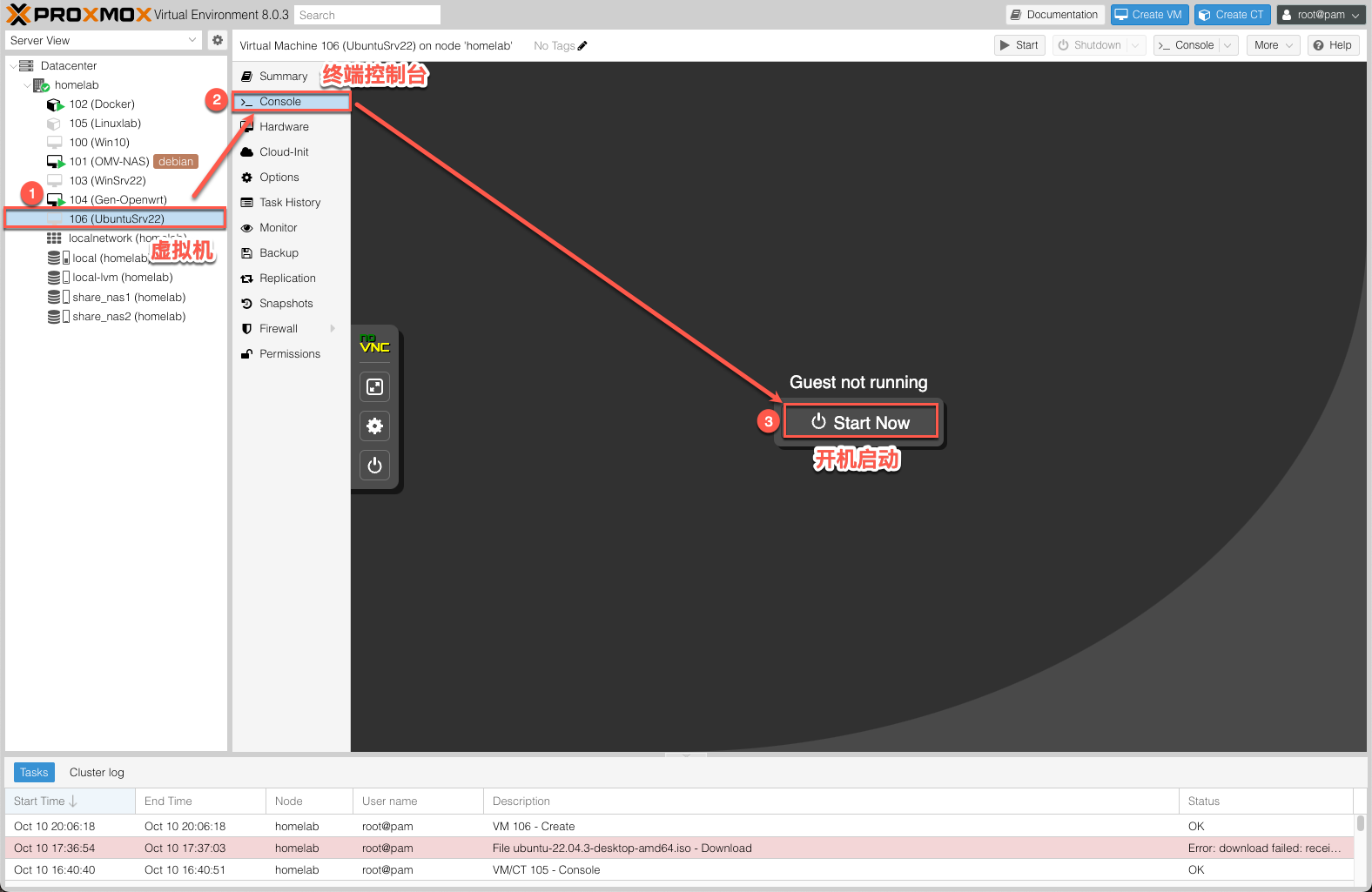Click the 101 (OMV-NAS) running VM icon
1372x892 pixels.
55,162
